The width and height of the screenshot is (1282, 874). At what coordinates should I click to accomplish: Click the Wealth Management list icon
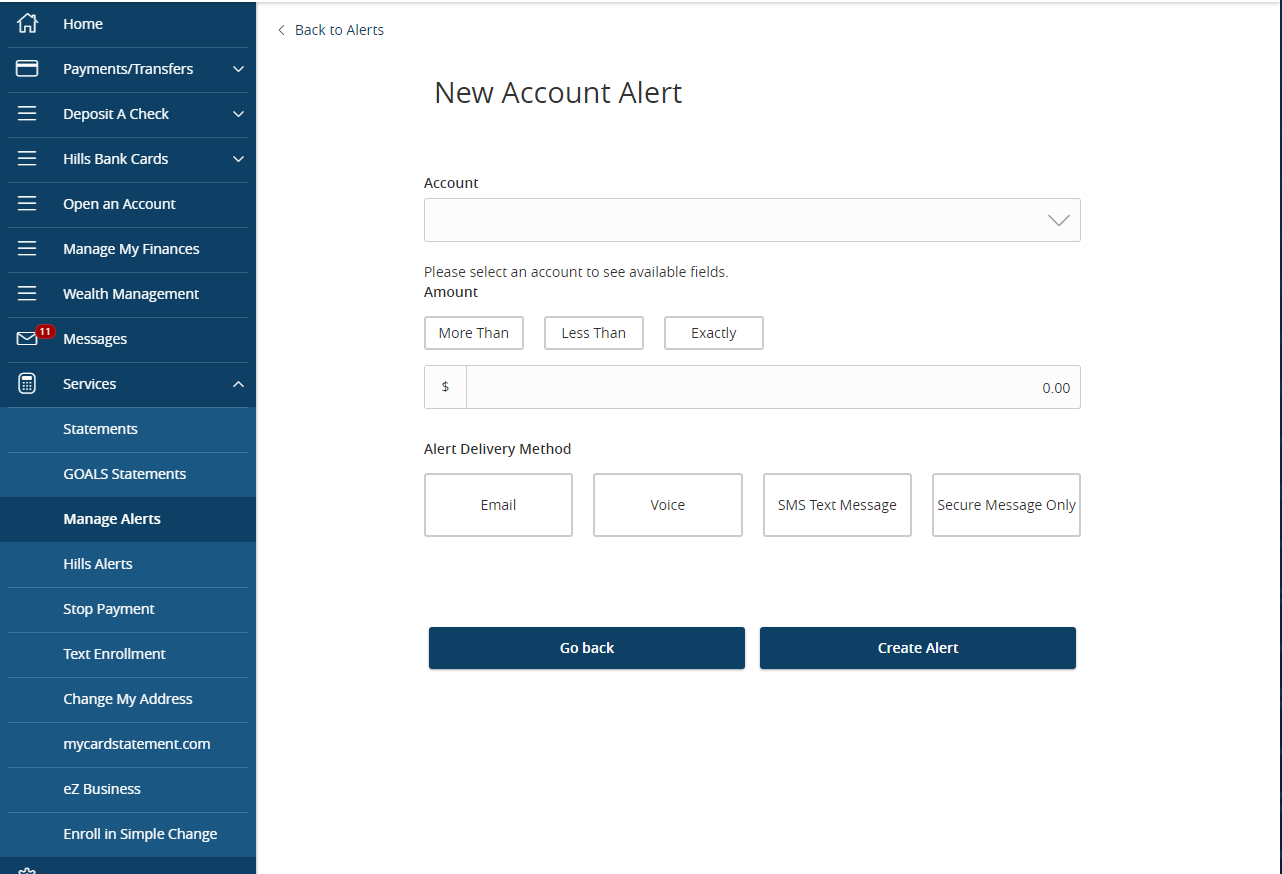pyautogui.click(x=27, y=294)
